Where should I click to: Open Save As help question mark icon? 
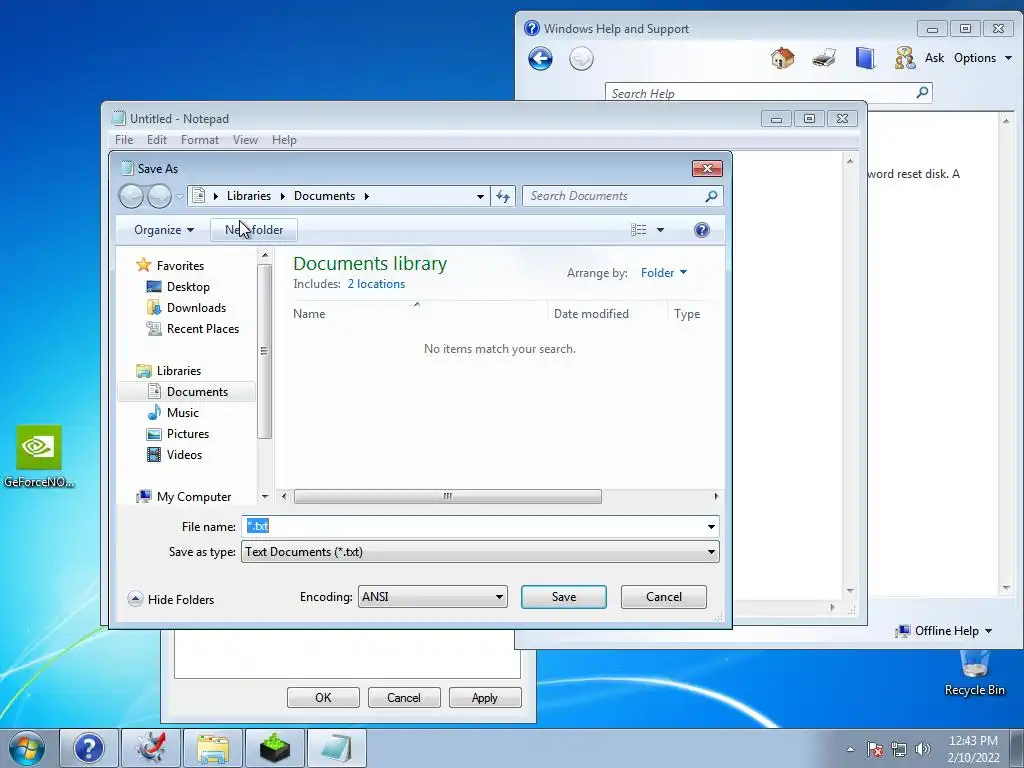pyautogui.click(x=701, y=230)
